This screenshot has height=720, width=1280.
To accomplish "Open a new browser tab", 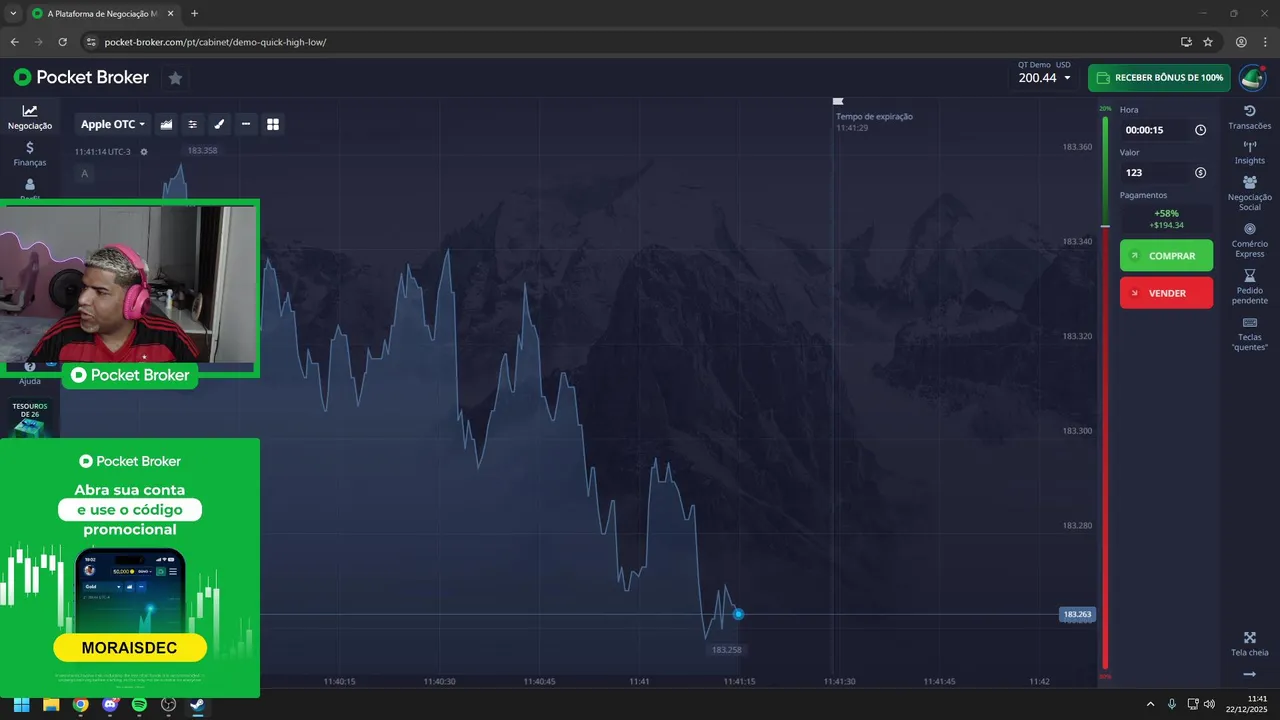I will pyautogui.click(x=194, y=13).
